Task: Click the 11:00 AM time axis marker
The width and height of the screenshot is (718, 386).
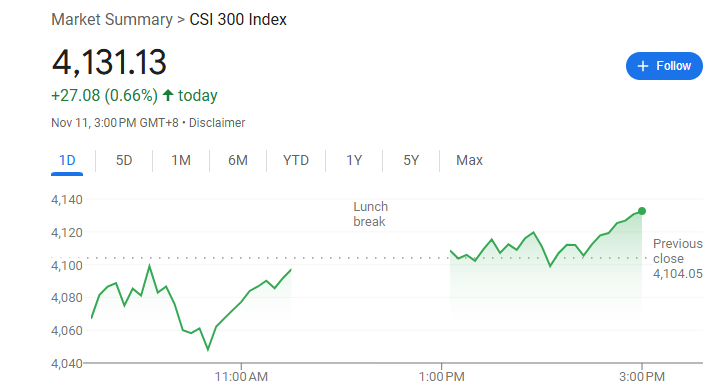Action: [x=241, y=376]
